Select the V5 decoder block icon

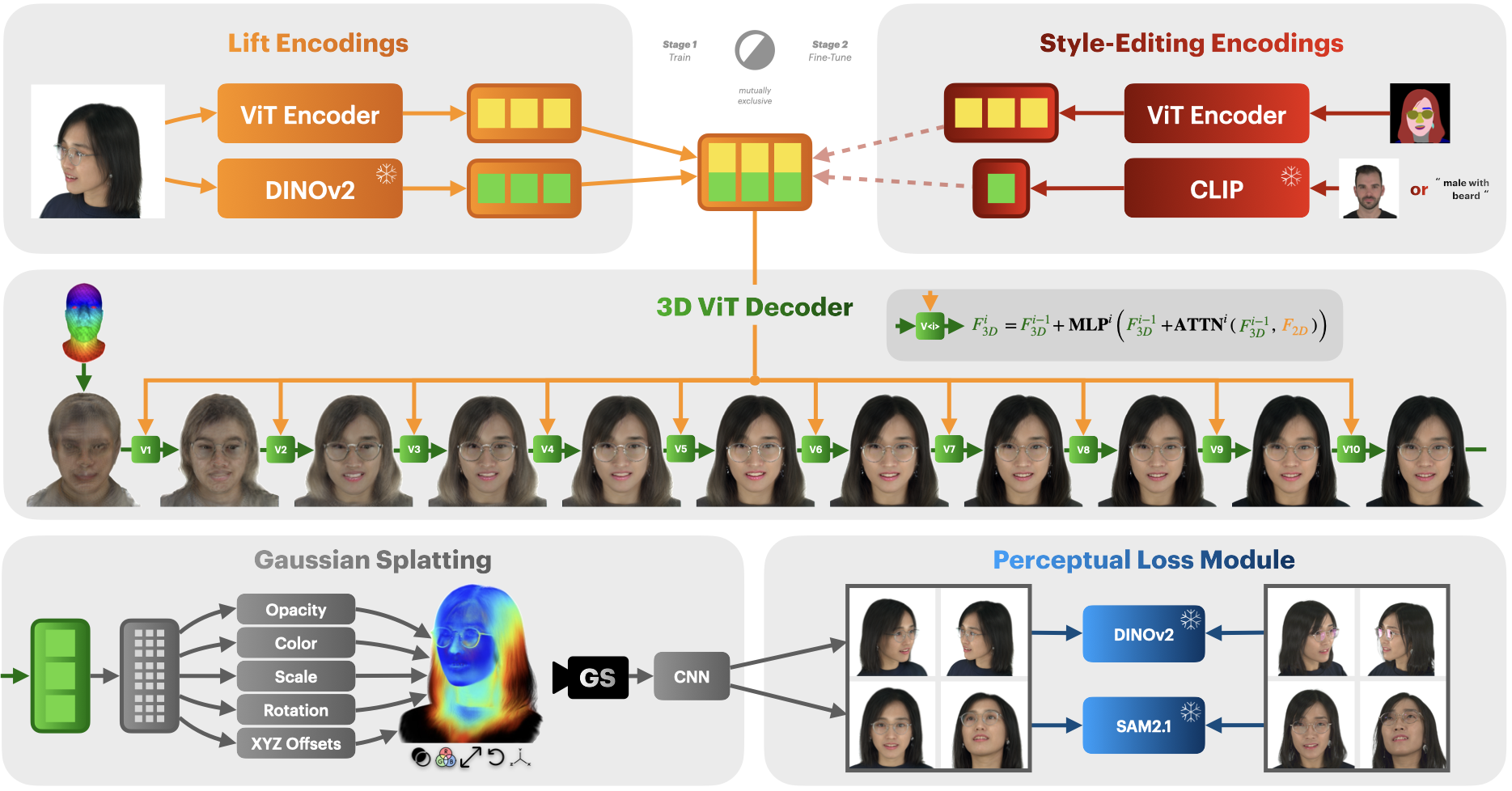pyautogui.click(x=680, y=449)
